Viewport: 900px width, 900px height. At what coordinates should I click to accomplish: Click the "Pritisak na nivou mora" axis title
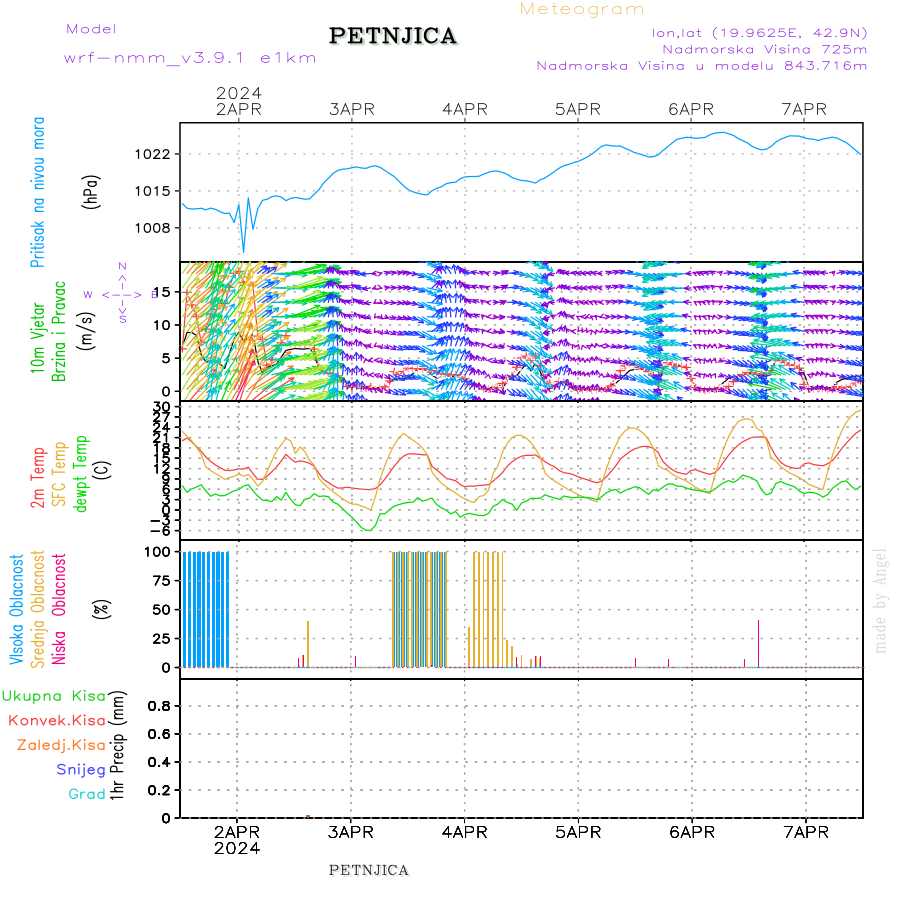pyautogui.click(x=38, y=192)
